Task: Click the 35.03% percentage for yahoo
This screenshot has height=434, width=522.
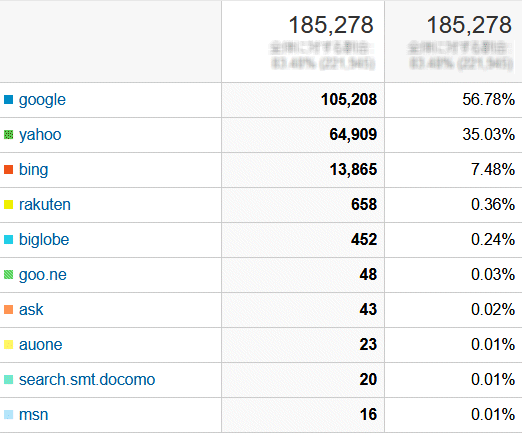Action: coord(489,135)
